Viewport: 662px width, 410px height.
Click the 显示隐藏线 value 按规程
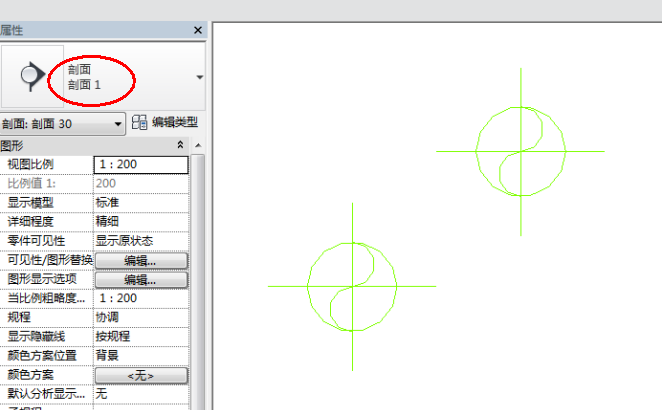tap(141, 337)
